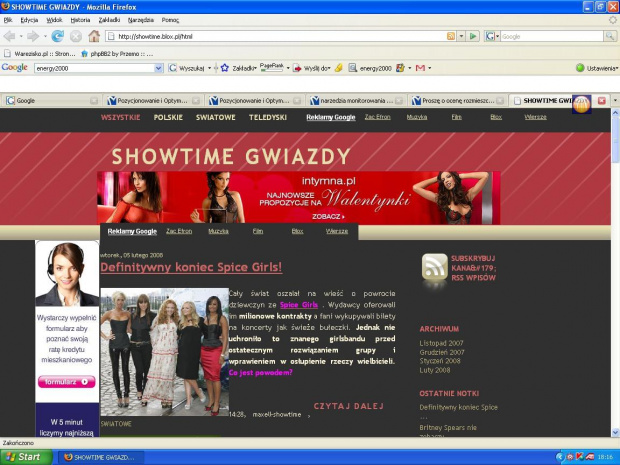
Task: Click the SUBSKRYBUJ KANAŁ RSS WPISÓW link
Action: tap(473, 268)
